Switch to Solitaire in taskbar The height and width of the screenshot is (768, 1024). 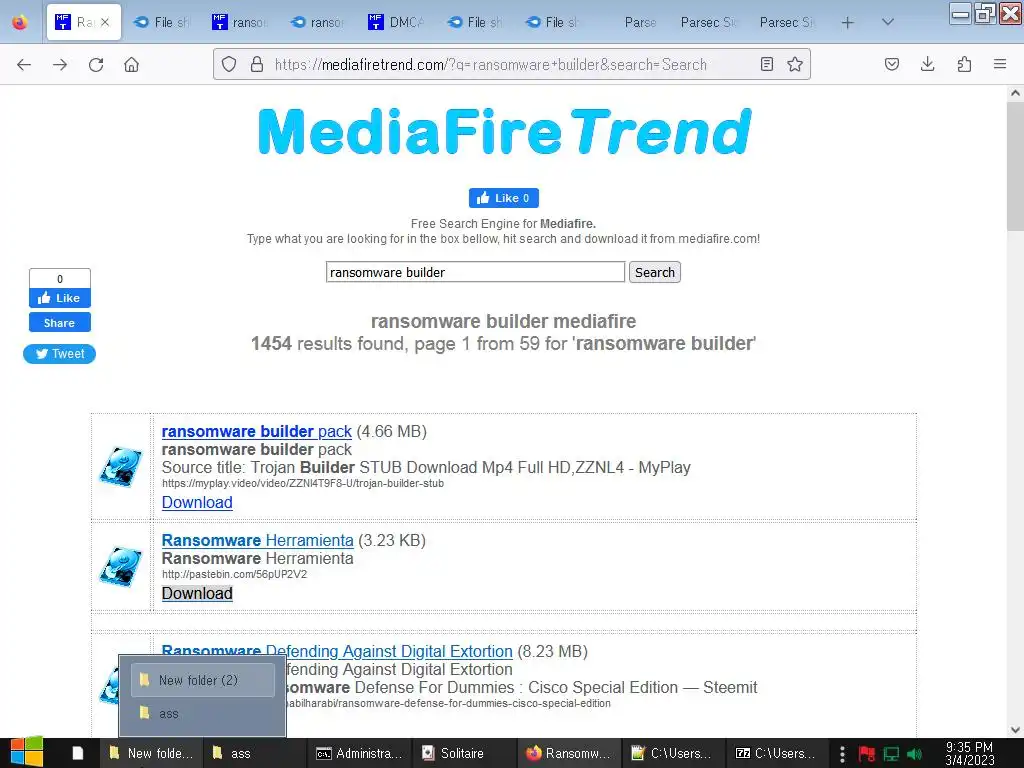coord(464,753)
